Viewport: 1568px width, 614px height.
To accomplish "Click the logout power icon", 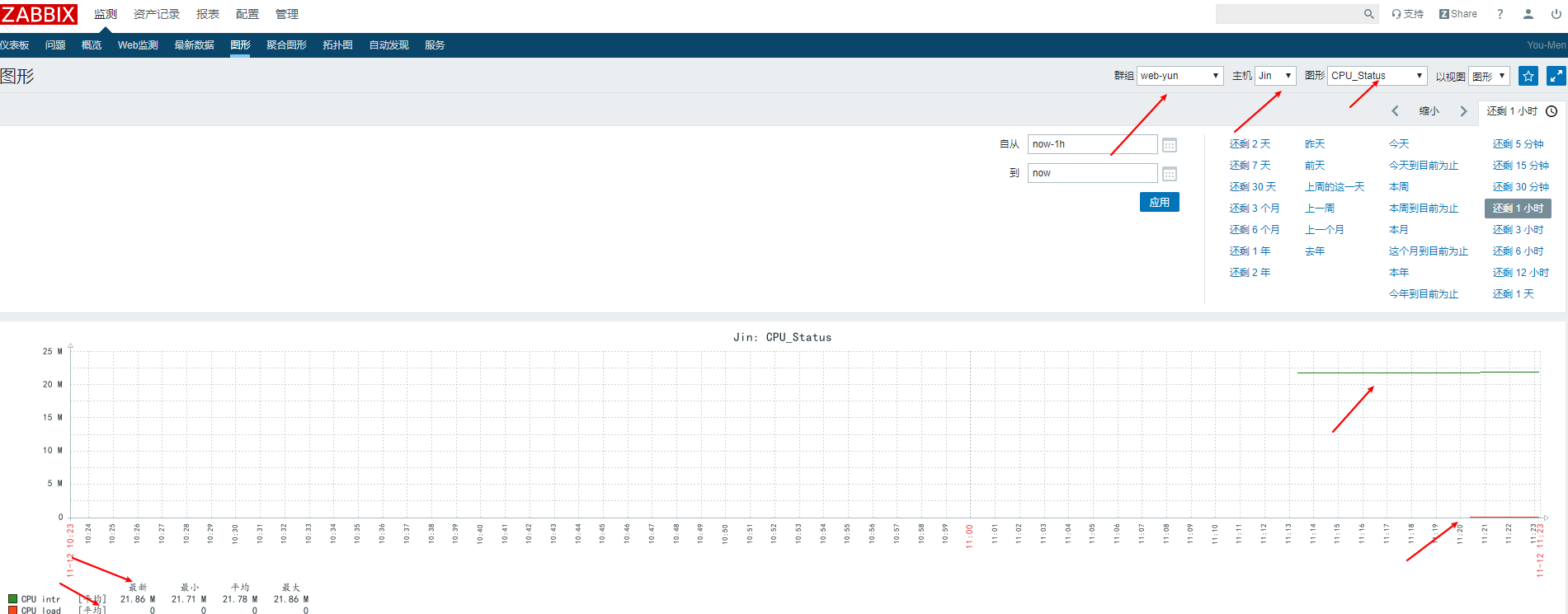I will [x=1556, y=14].
